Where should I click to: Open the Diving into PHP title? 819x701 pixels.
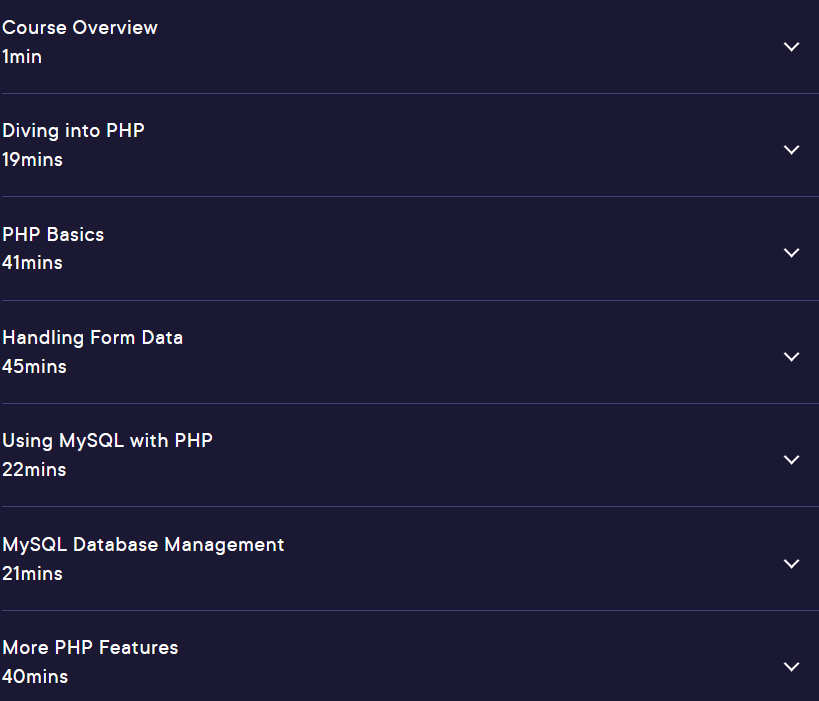pos(73,131)
